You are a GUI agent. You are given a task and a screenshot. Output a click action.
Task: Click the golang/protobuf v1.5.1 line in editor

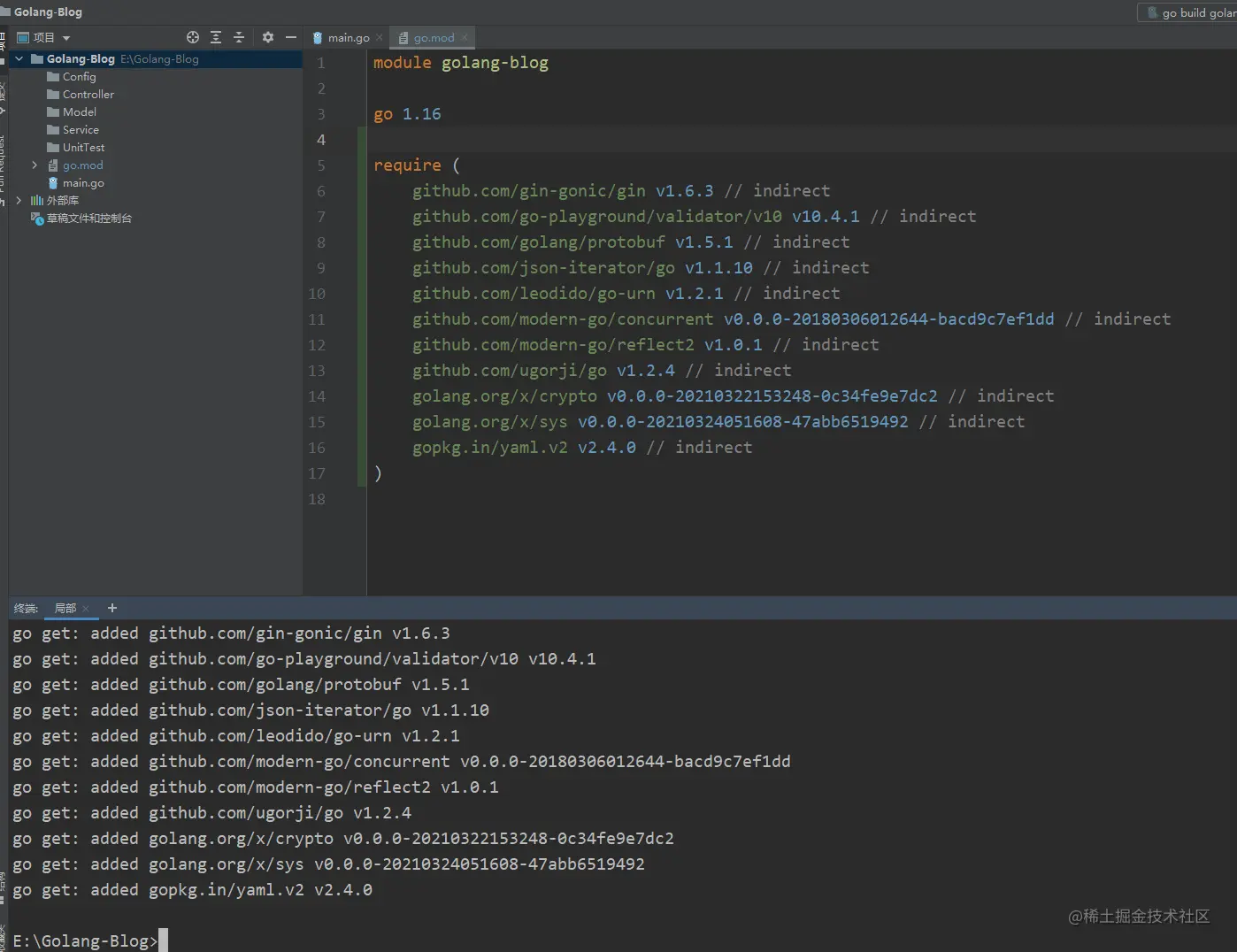631,242
